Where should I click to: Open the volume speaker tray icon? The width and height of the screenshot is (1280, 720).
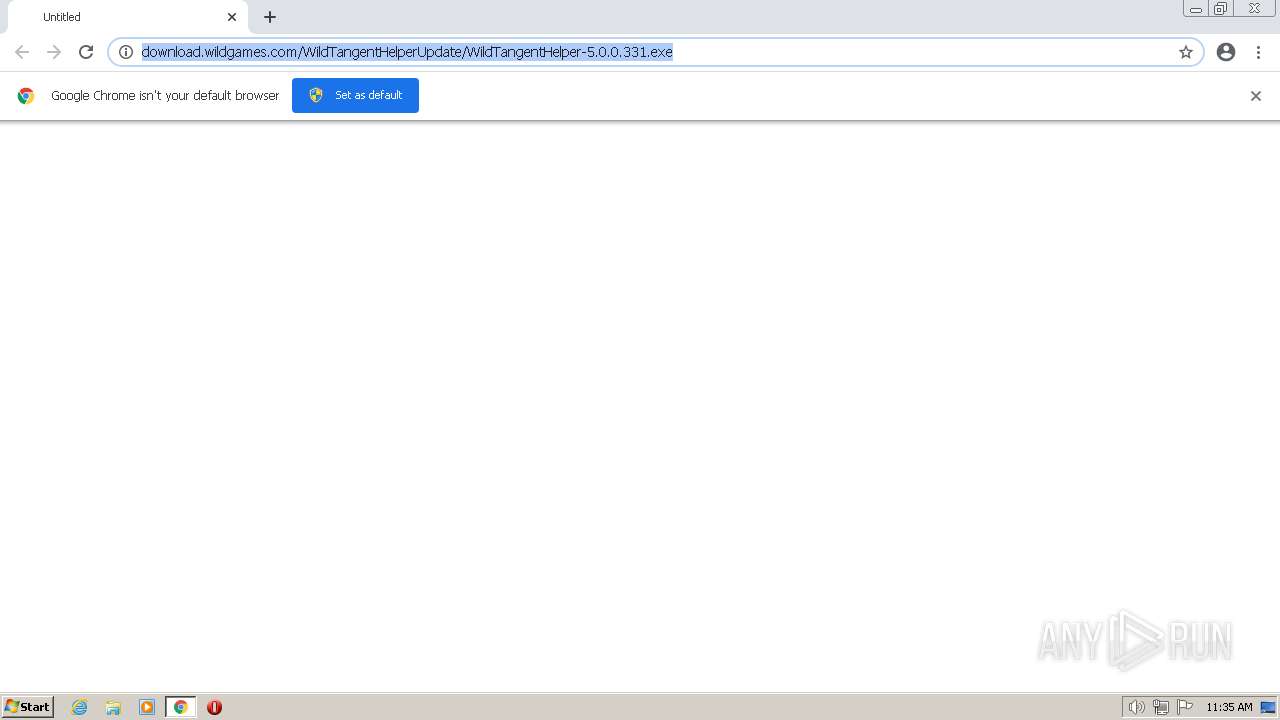coord(1136,707)
